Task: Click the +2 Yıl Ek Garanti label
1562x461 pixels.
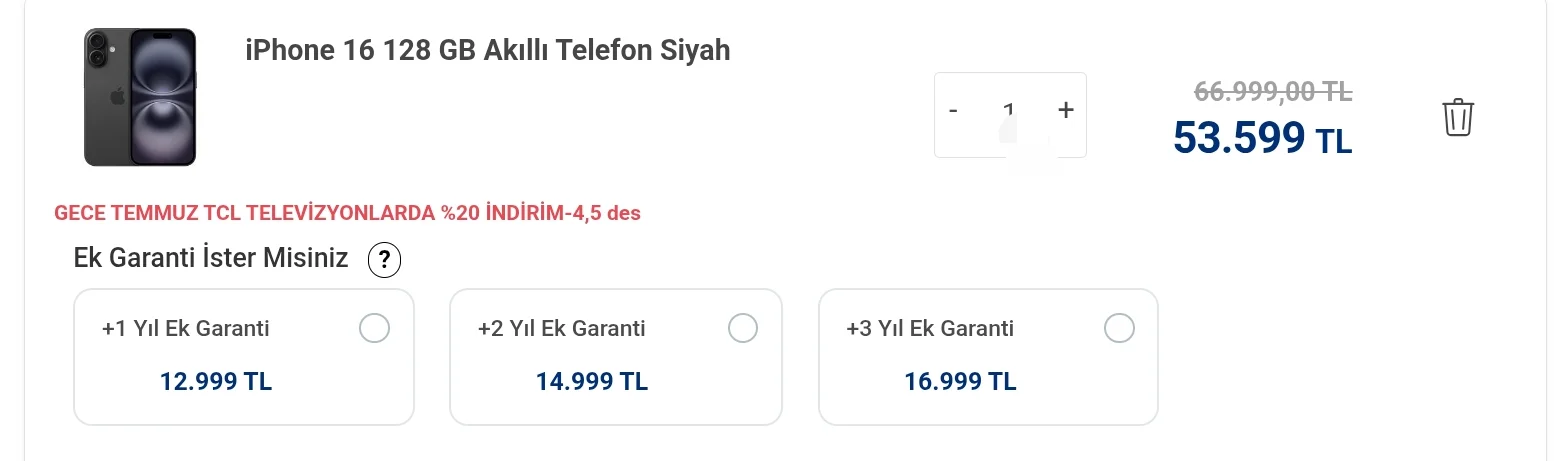Action: (562, 328)
